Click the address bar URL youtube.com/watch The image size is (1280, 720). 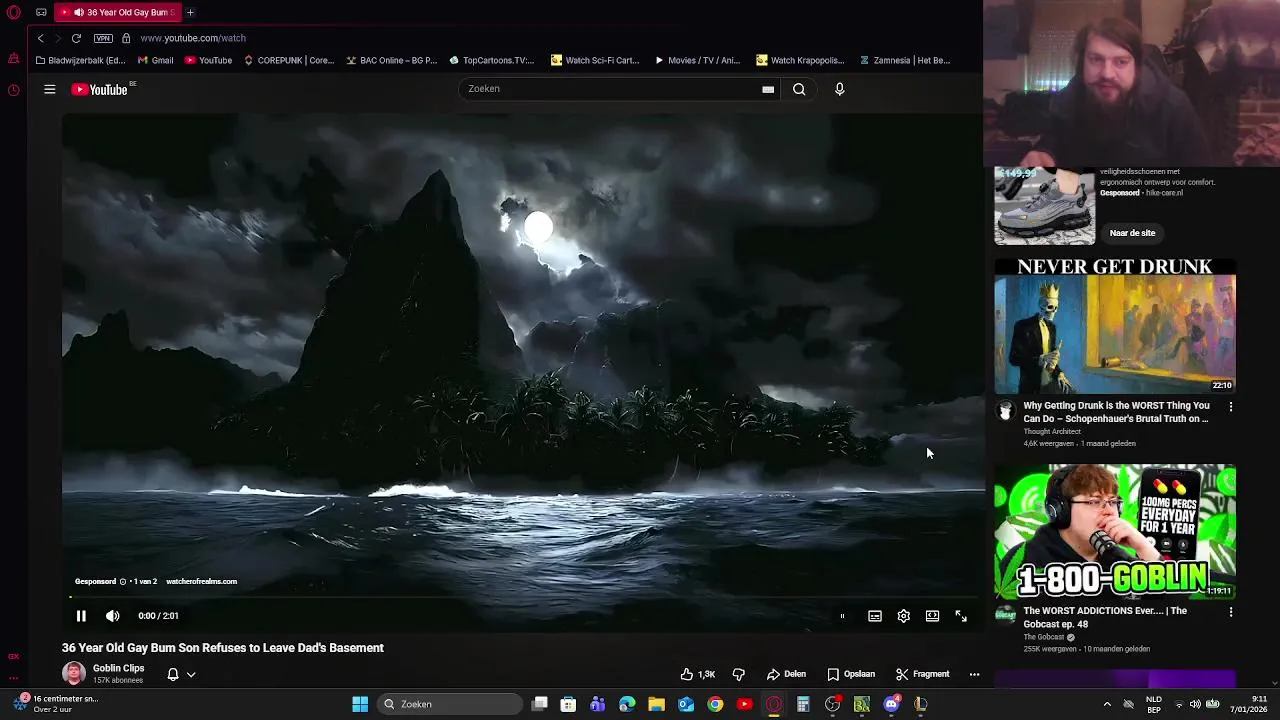(193, 38)
